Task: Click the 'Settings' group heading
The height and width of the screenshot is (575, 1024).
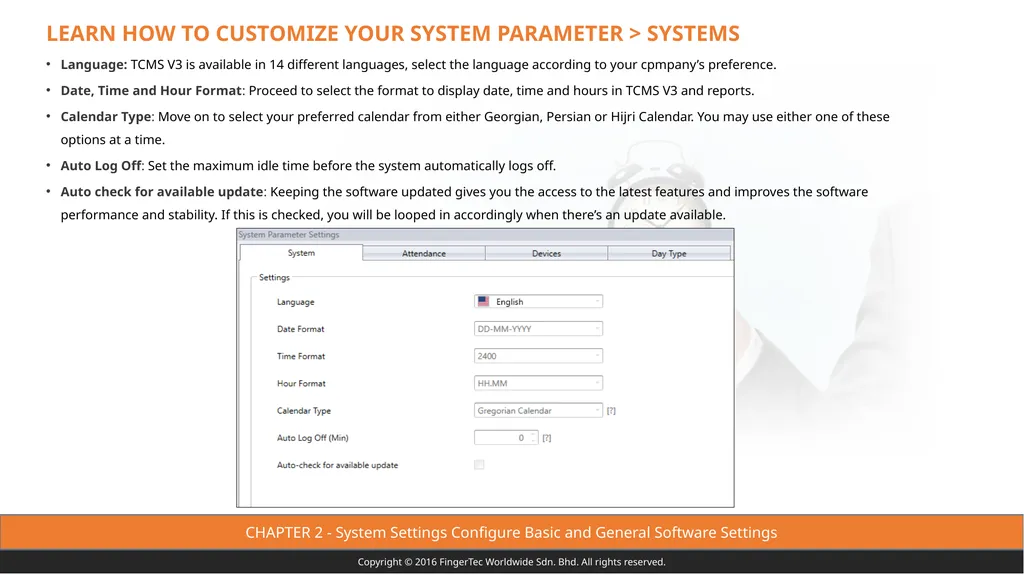Action: click(274, 278)
